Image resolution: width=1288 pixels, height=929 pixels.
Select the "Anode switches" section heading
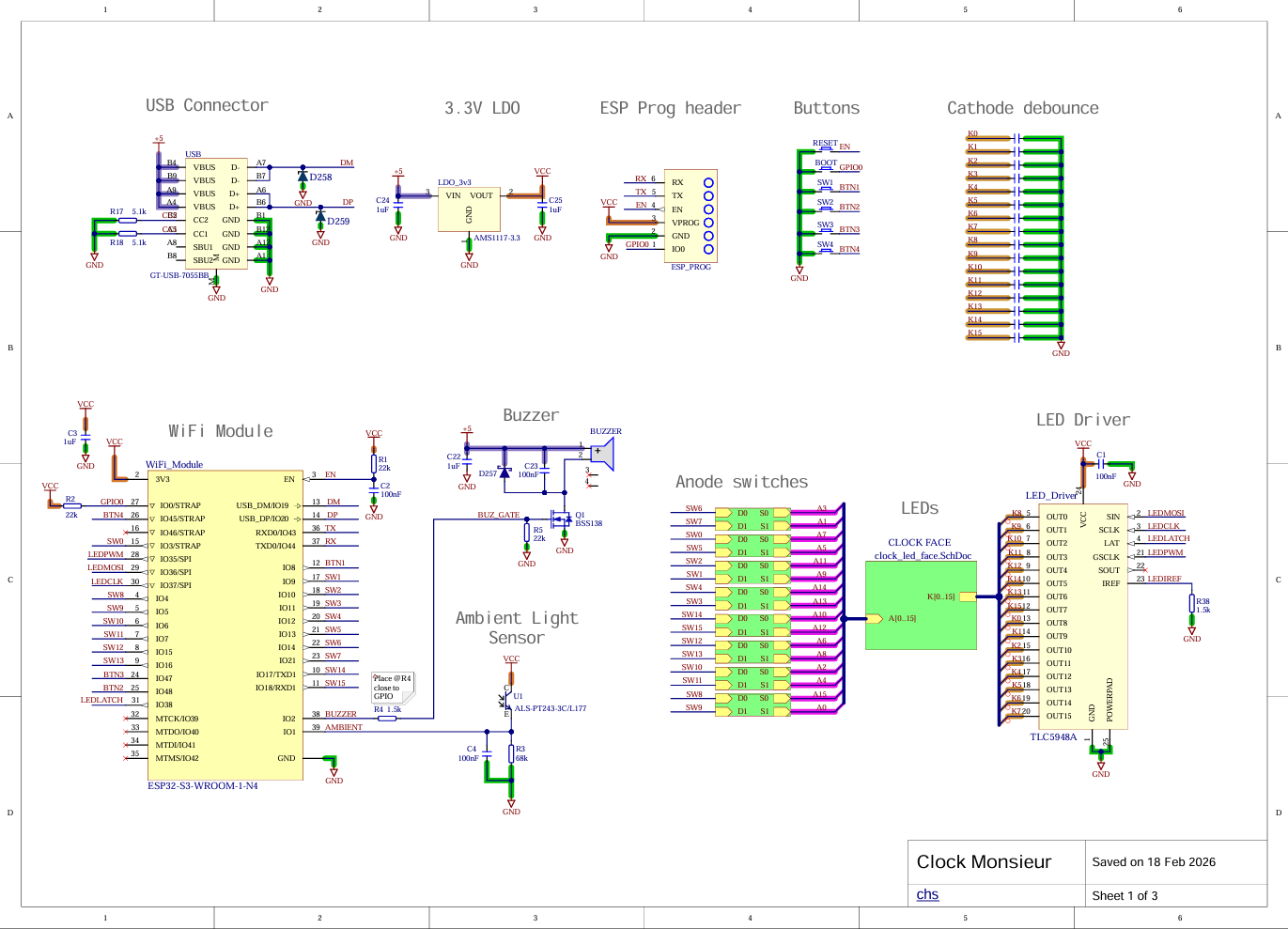point(741,482)
